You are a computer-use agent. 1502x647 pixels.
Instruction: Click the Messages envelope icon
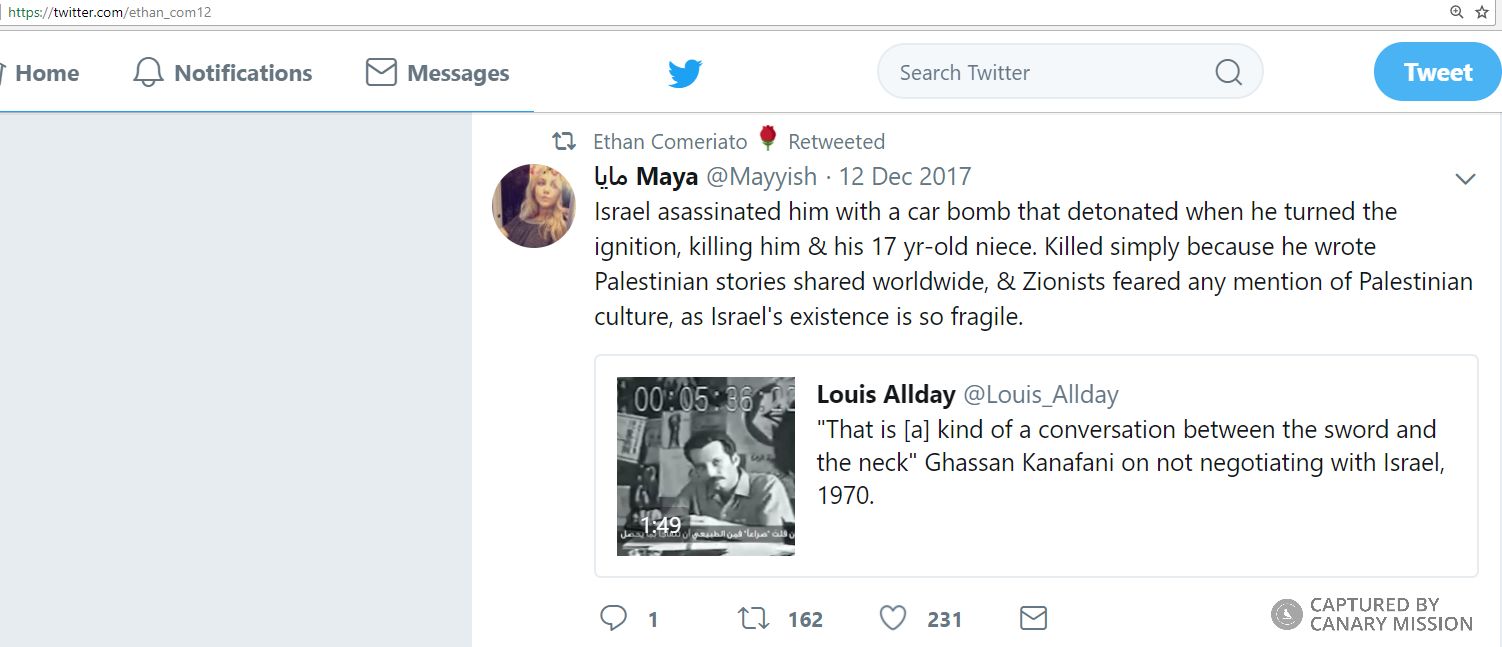[381, 73]
